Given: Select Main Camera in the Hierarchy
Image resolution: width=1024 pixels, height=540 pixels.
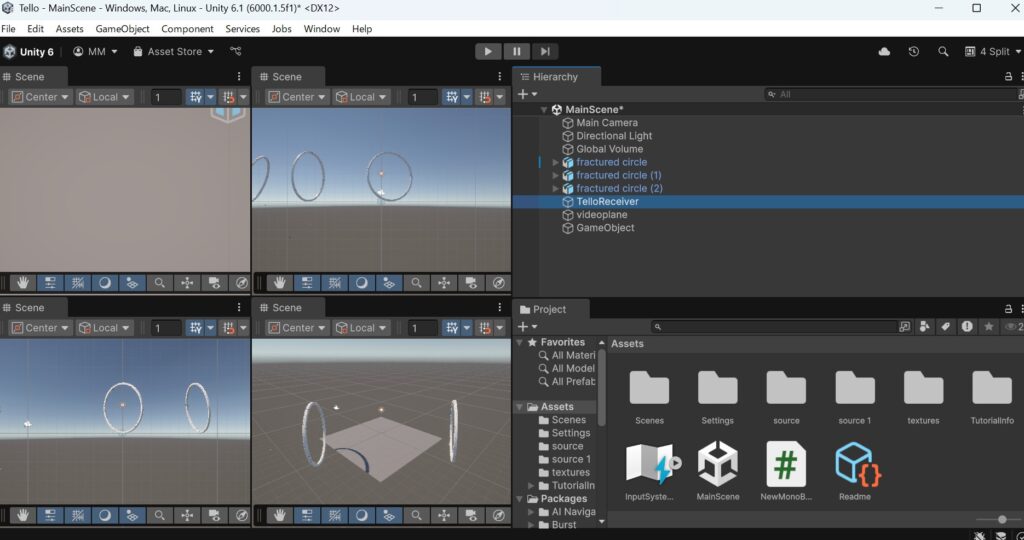Looking at the screenshot, I should pos(606,123).
